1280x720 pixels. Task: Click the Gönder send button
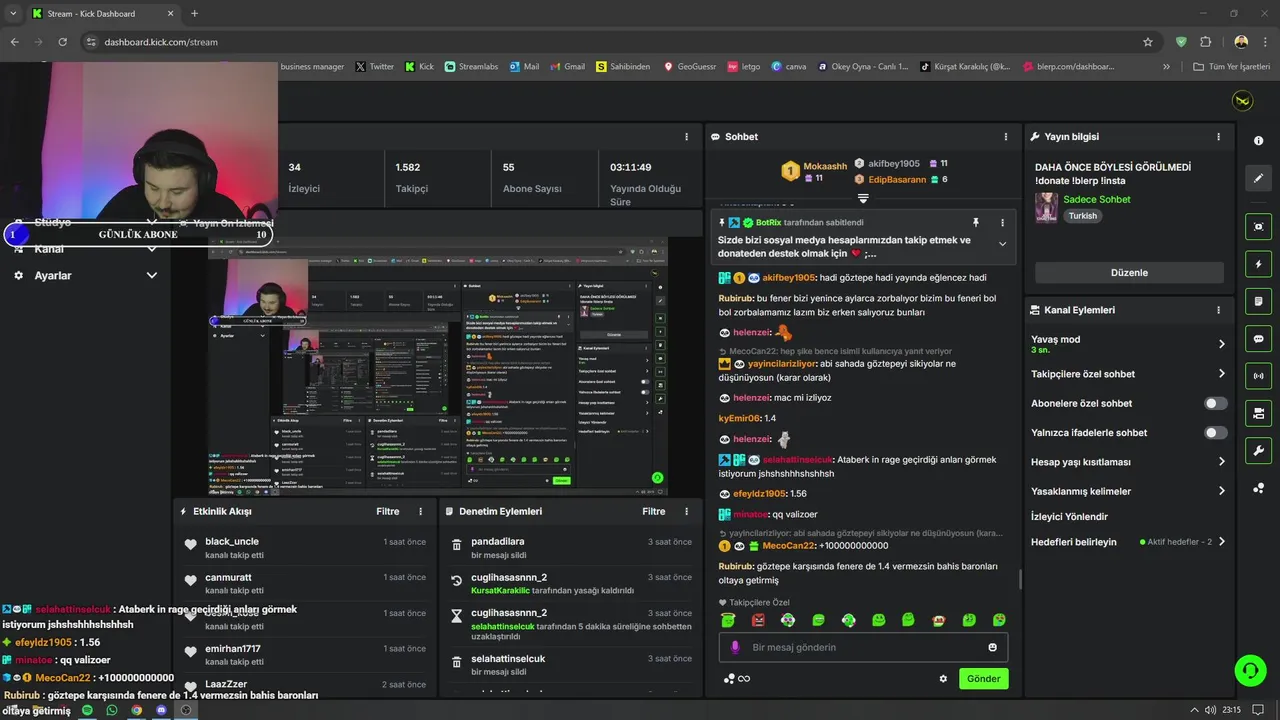click(x=983, y=679)
